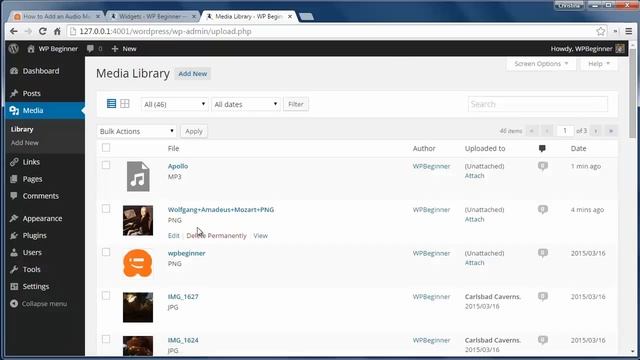640x360 pixels.
Task: Click user avatar next to Howdy, WPBeginner
Action: (x=620, y=49)
